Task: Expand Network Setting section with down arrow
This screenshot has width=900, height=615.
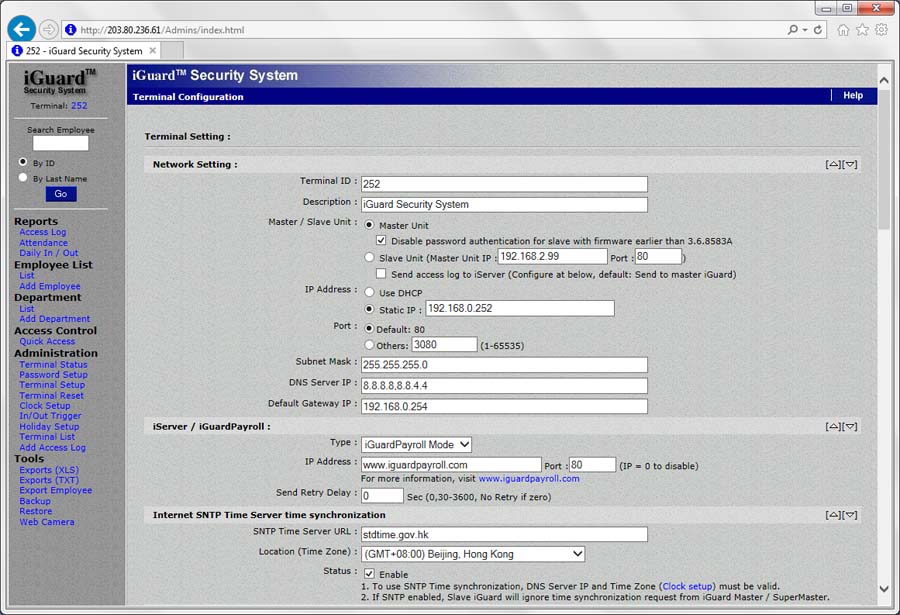Action: point(850,164)
